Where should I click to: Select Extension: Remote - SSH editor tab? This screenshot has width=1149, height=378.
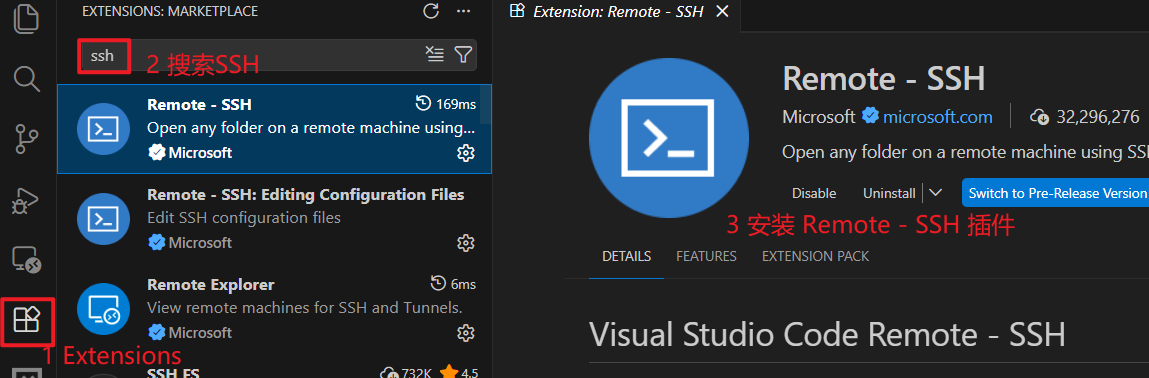click(x=617, y=12)
